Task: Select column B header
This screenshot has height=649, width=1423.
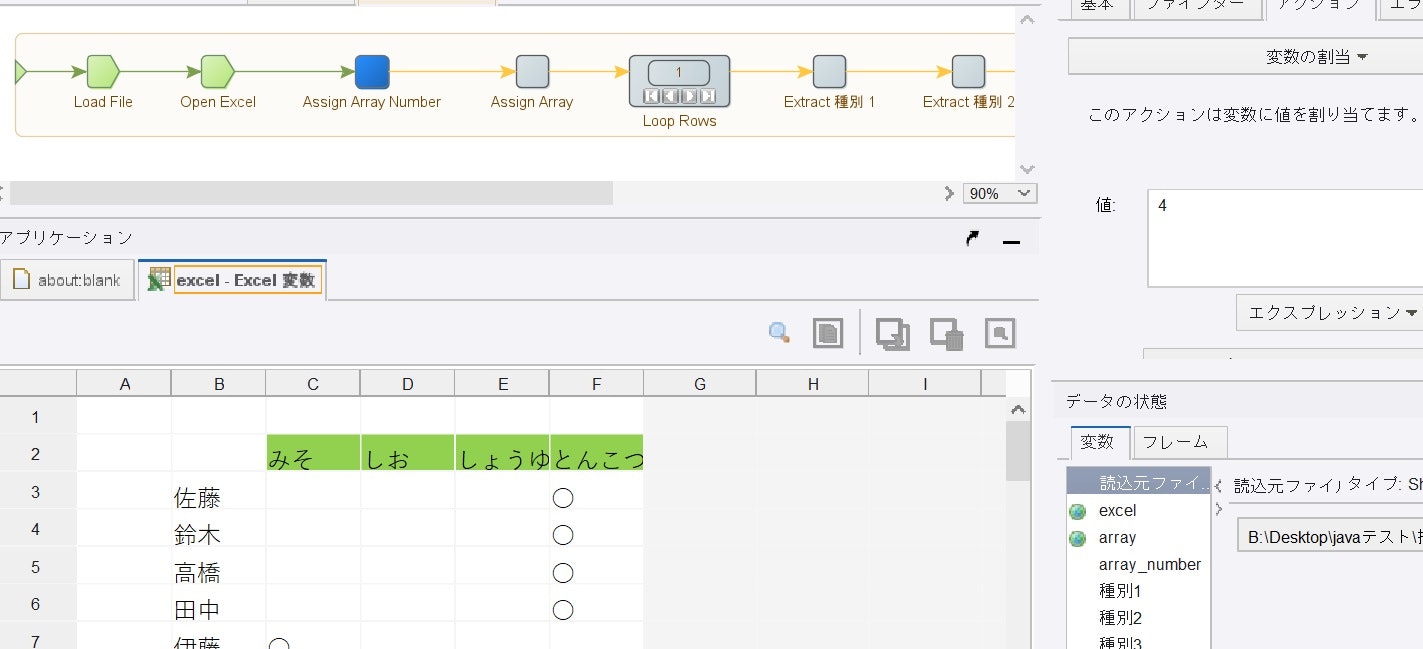Action: point(219,384)
